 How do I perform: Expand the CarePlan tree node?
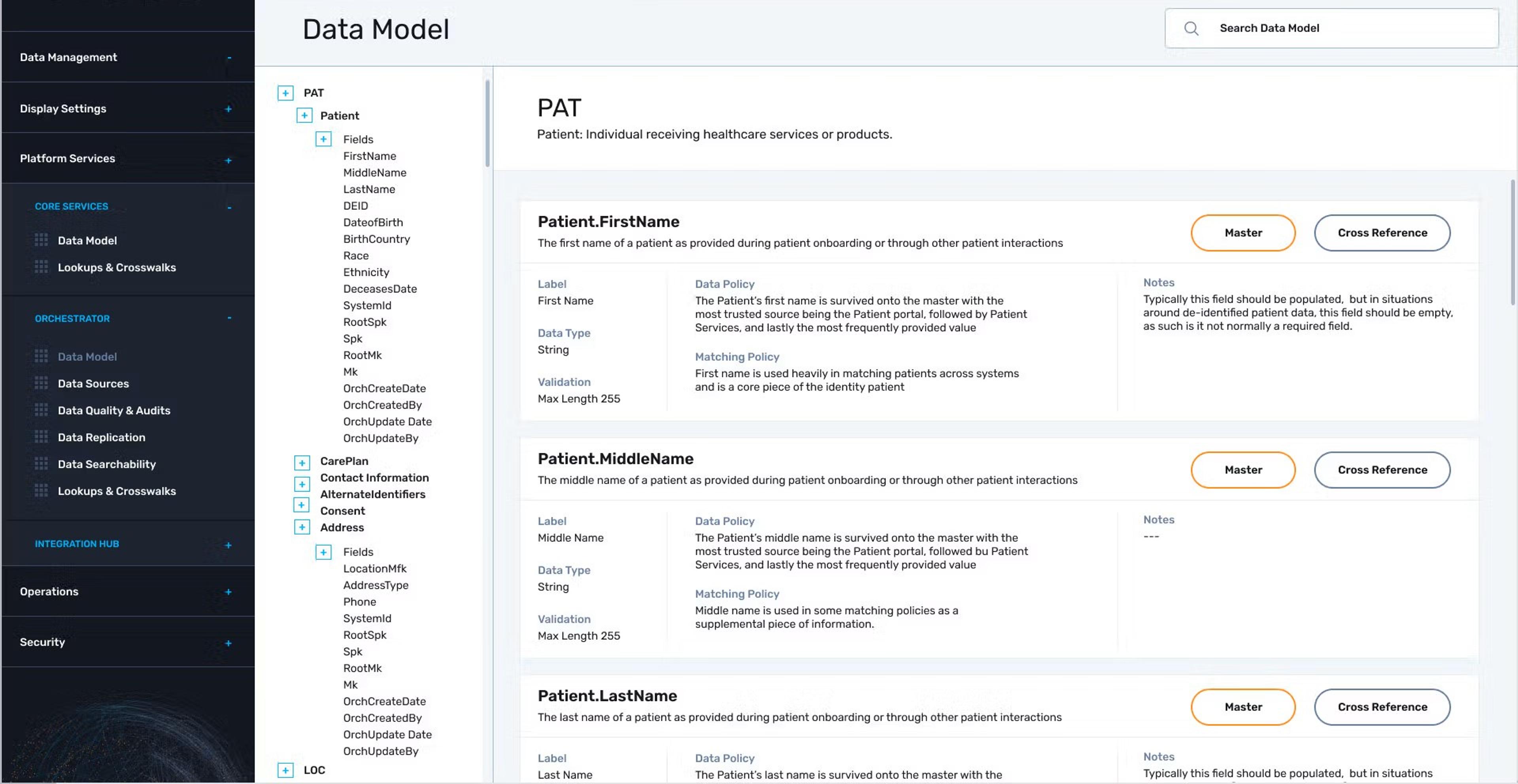tap(302, 462)
